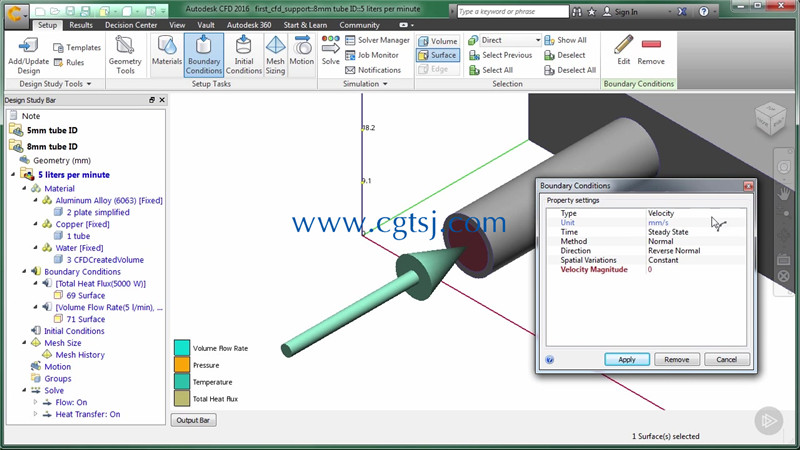Click the help question mark in the title bar
The height and width of the screenshot is (450, 800).
pyautogui.click(x=704, y=11)
